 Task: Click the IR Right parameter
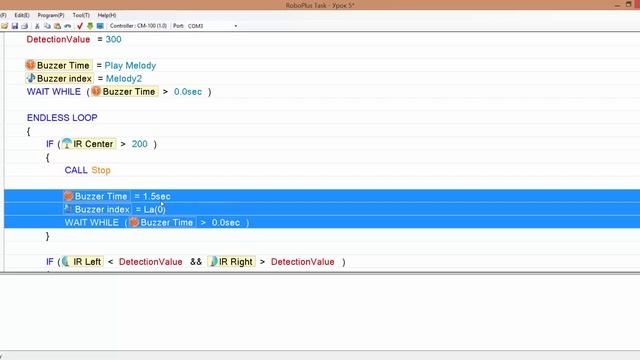pyautogui.click(x=231, y=262)
